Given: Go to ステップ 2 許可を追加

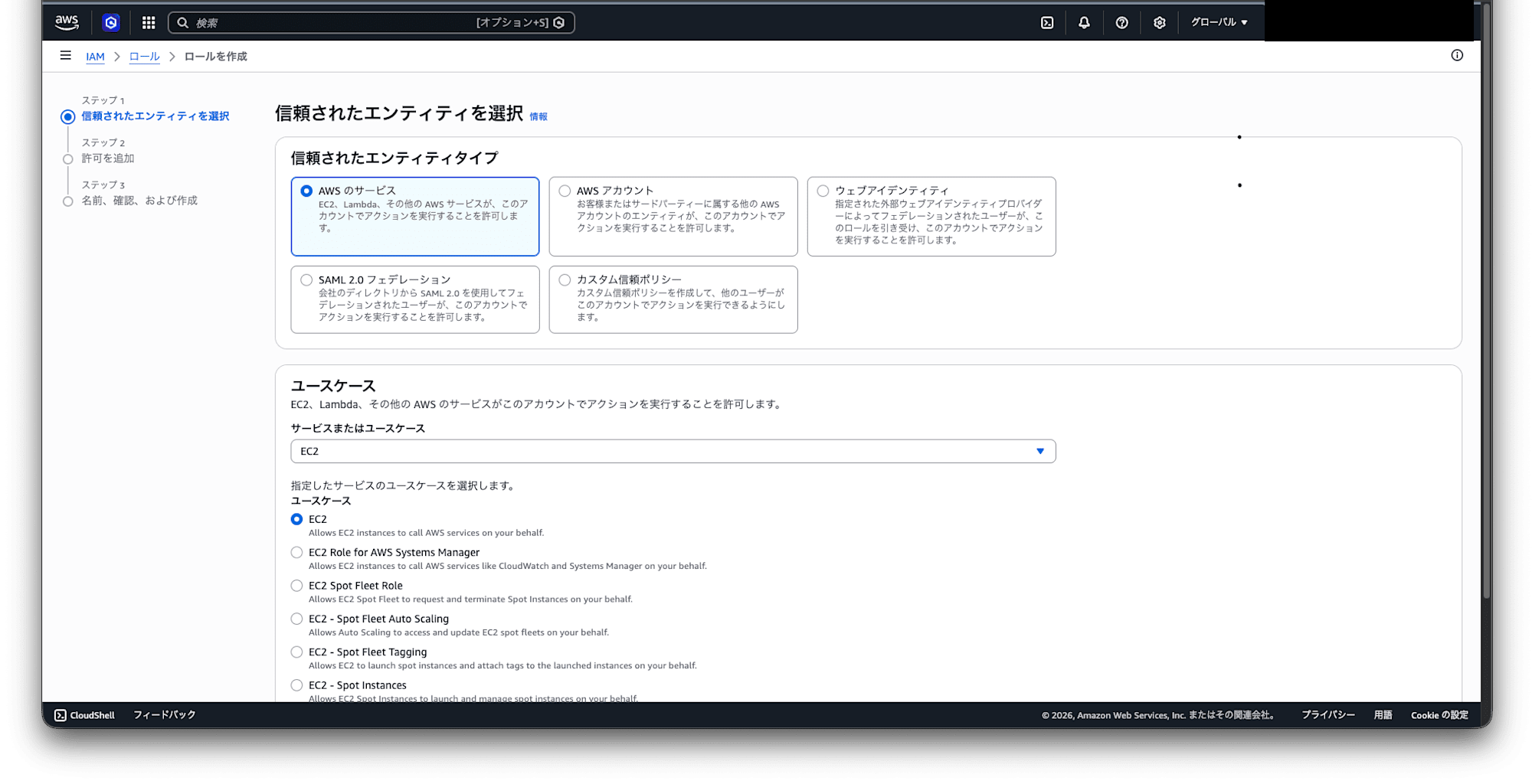Looking at the screenshot, I should pos(108,158).
